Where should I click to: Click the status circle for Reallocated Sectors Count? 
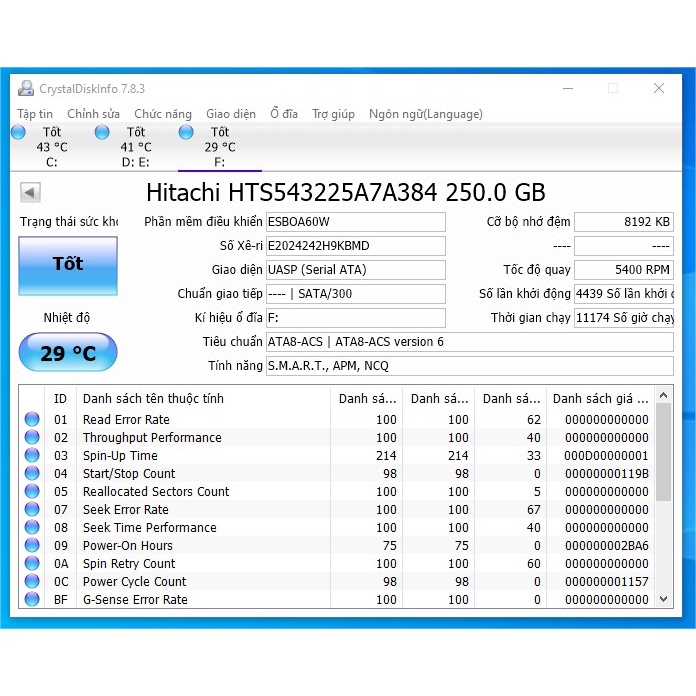(32, 491)
